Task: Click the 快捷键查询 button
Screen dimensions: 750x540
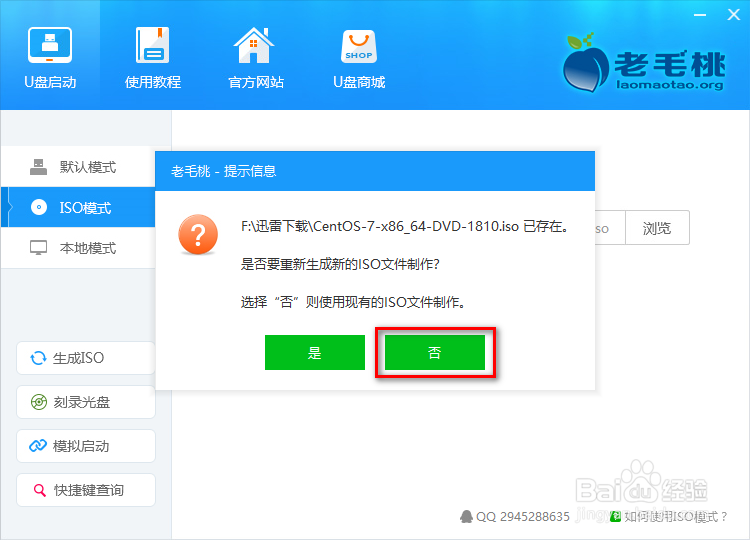Action: 86,490
